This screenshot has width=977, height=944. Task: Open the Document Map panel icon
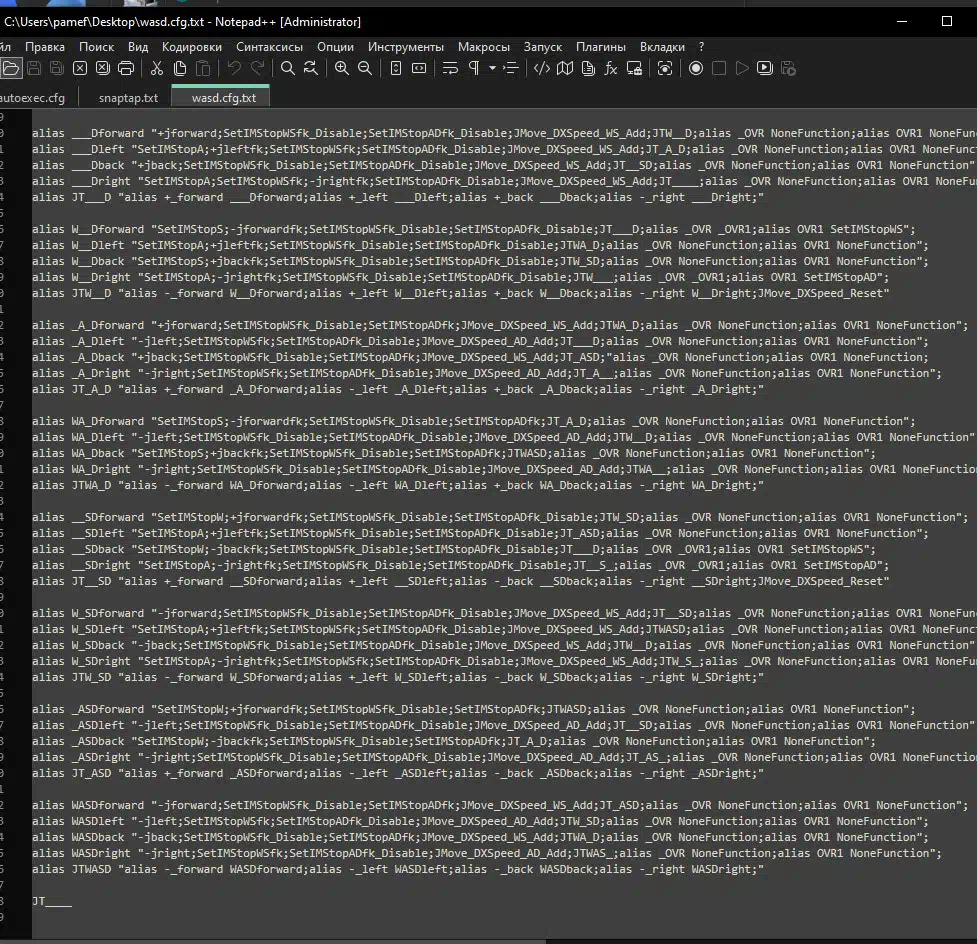(x=565, y=68)
